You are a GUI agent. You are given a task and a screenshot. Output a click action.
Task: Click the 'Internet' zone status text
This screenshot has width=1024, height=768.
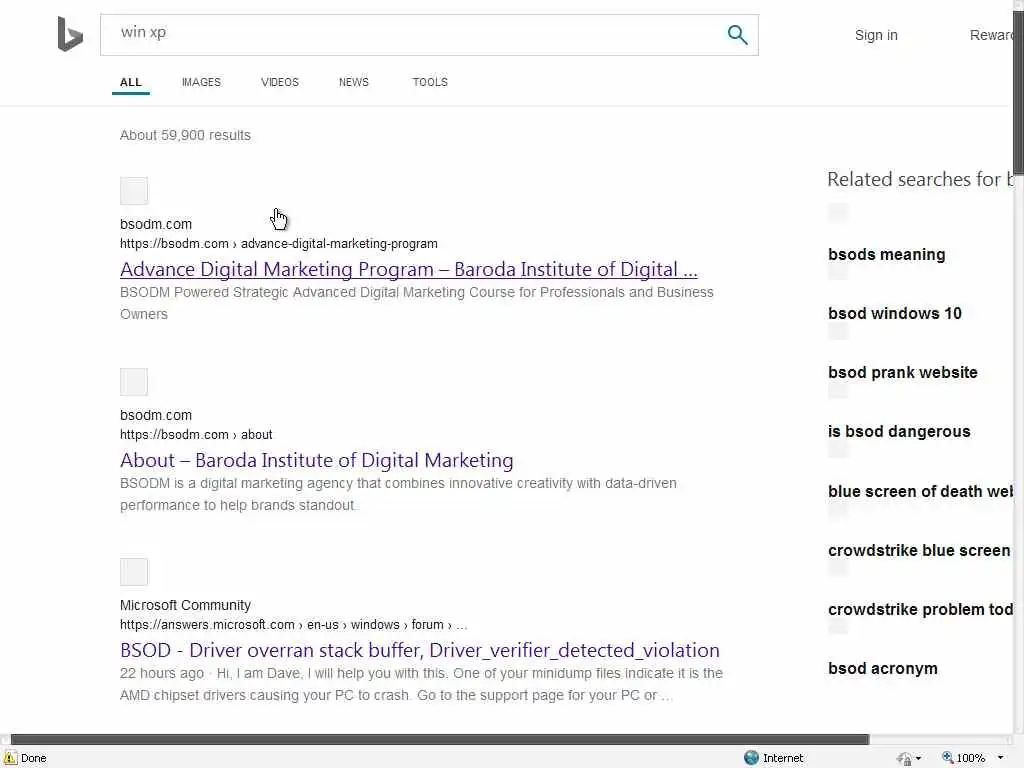[783, 758]
